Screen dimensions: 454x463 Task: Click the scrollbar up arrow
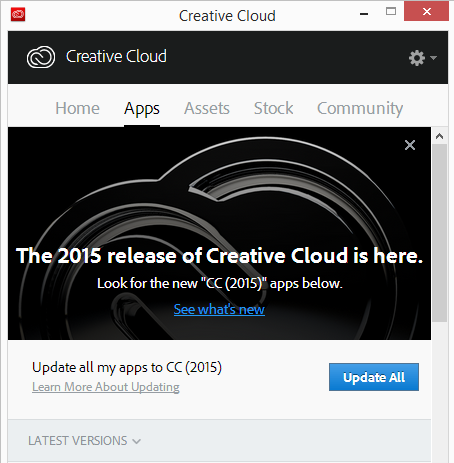439,136
